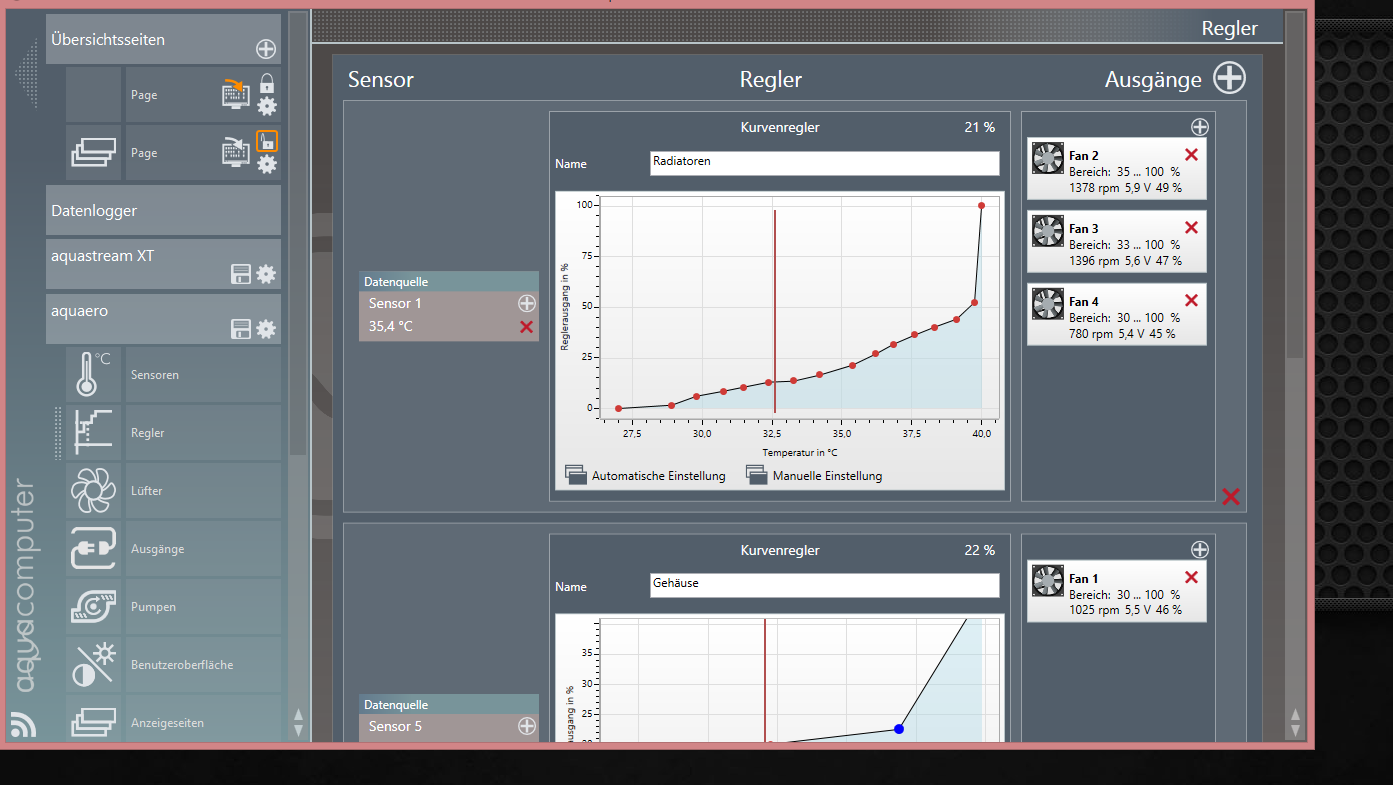This screenshot has width=1393, height=785.
Task: Add an output to the Gehäuse controller
Action: (x=1200, y=549)
